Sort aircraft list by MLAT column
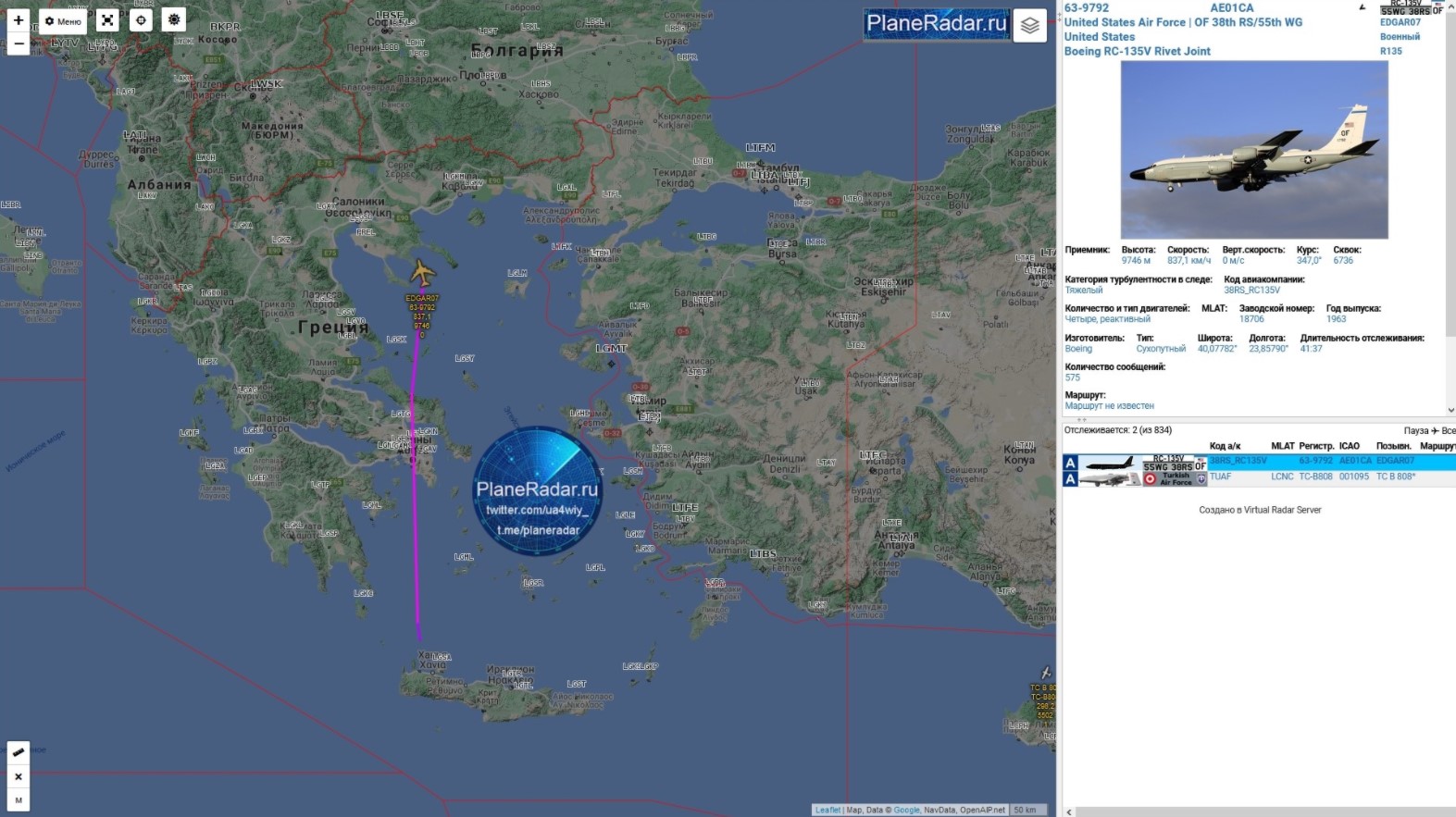 pyautogui.click(x=1283, y=446)
